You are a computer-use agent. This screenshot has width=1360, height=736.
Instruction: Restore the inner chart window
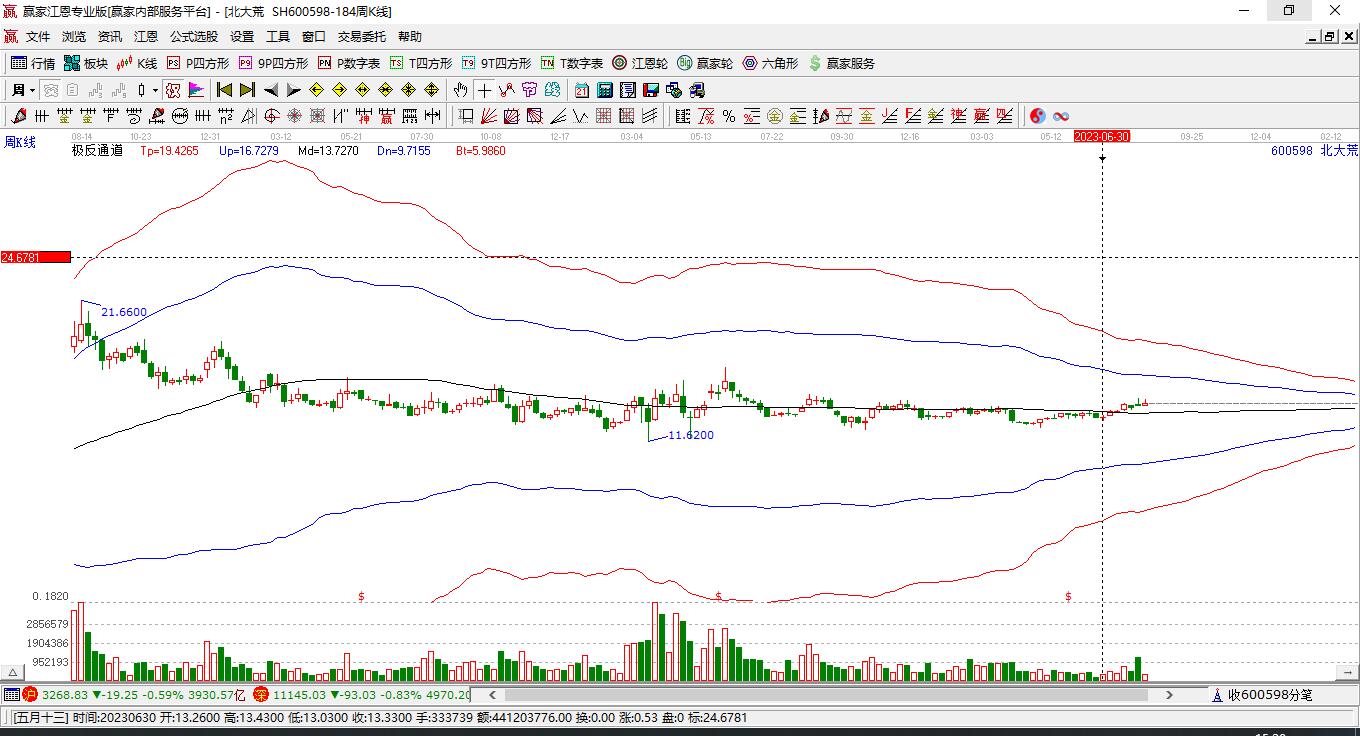[x=1329, y=37]
